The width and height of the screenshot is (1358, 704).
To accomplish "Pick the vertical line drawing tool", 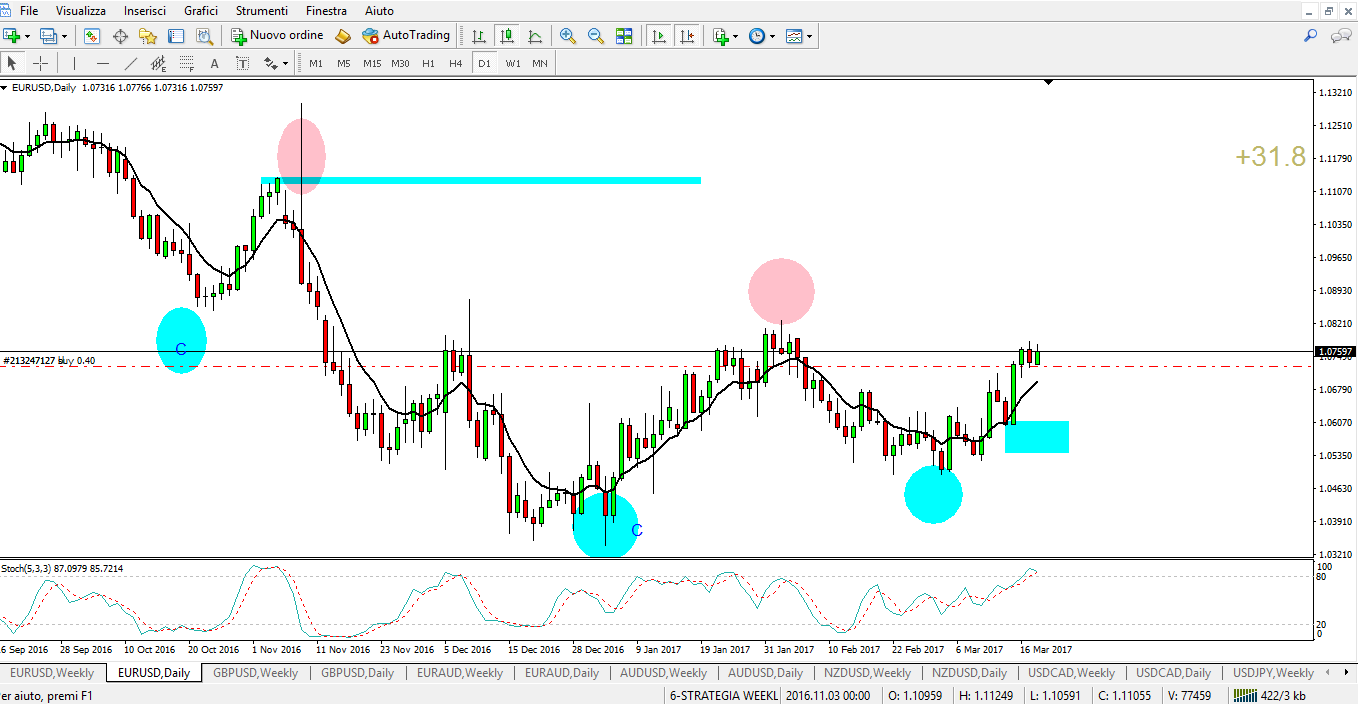I will coord(74,63).
